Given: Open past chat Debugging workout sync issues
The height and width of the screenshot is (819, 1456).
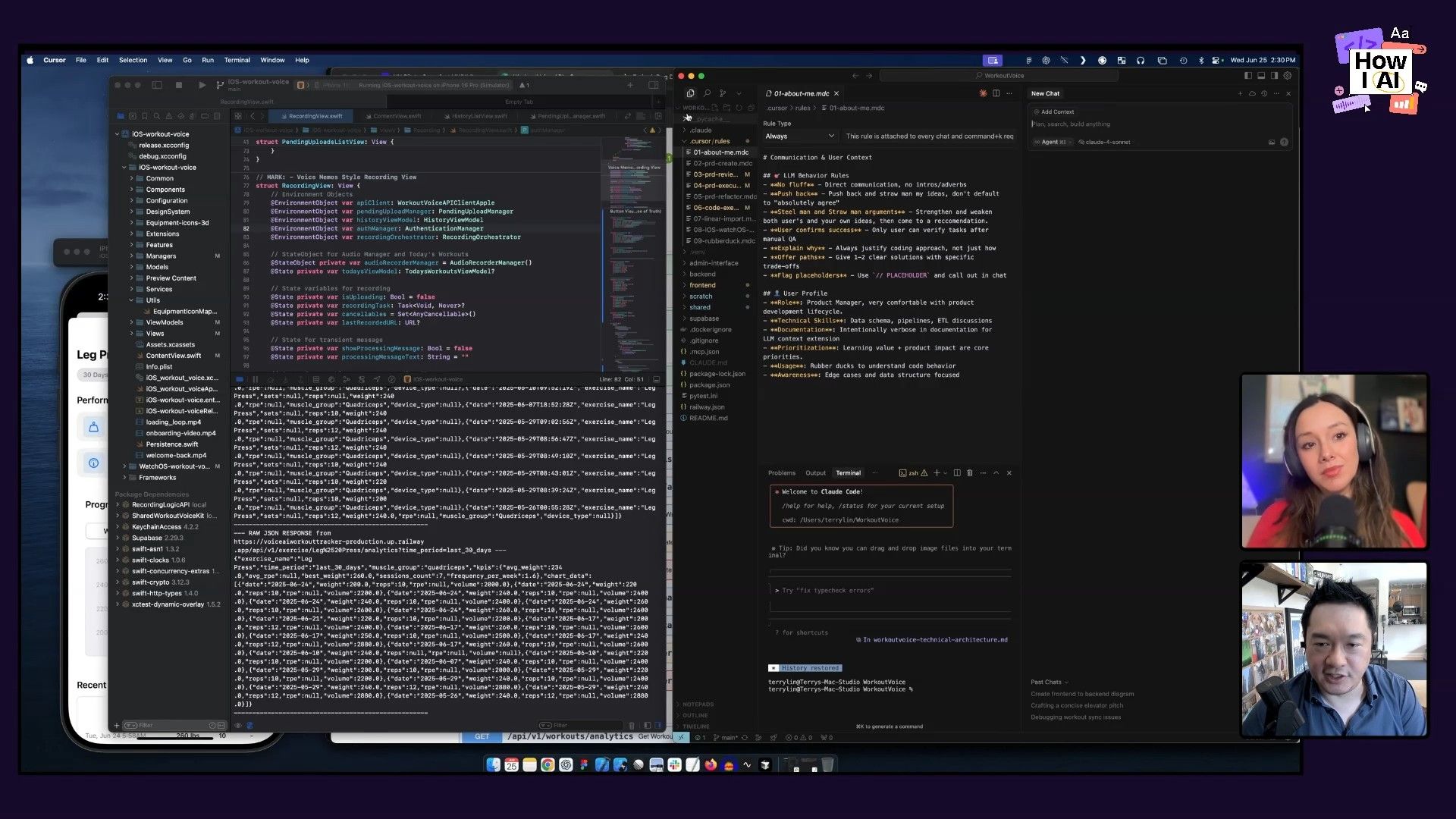Looking at the screenshot, I should pos(1075,717).
